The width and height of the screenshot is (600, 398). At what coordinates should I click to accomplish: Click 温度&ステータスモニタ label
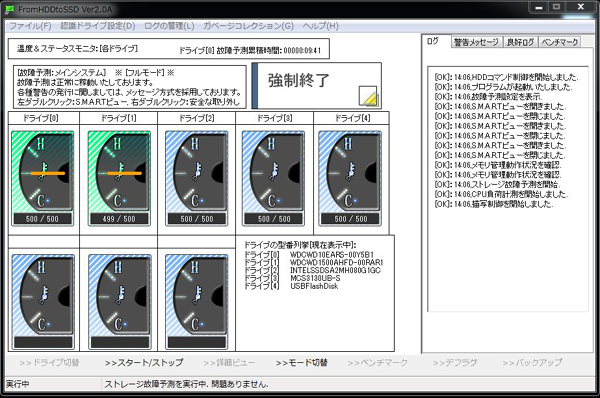(77, 49)
